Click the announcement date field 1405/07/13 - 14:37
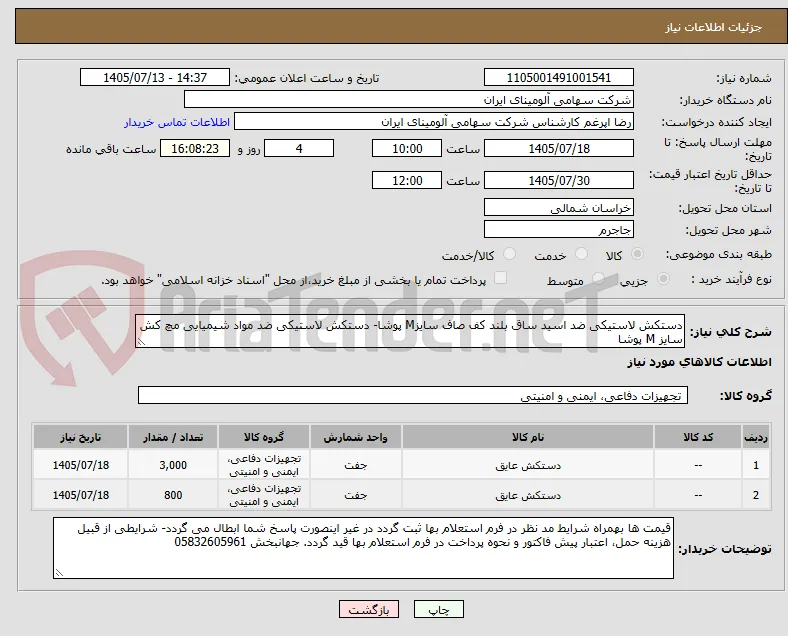Screen dimensions: 788x636 click(155, 78)
